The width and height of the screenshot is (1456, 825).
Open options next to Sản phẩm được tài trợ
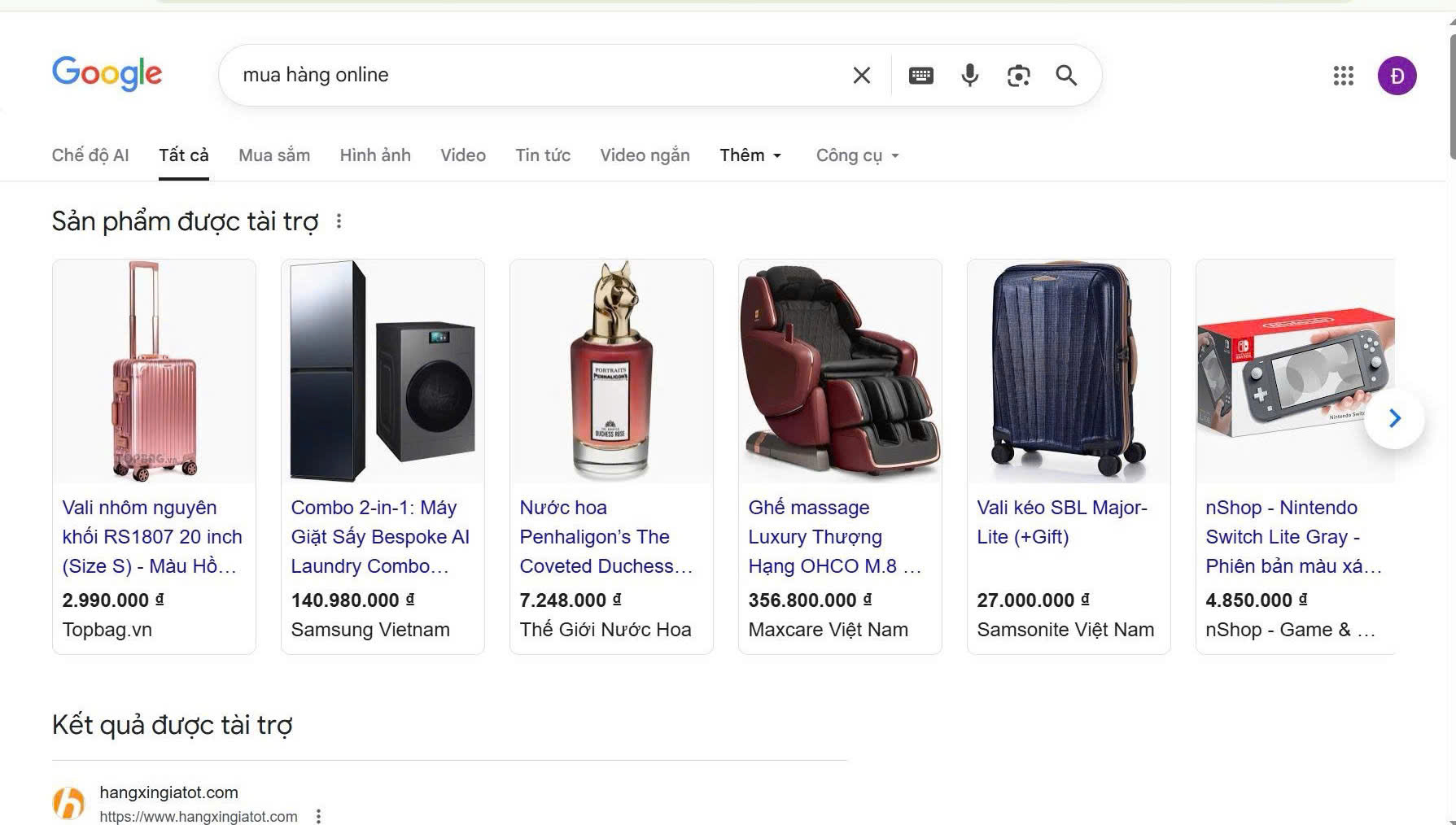(339, 221)
